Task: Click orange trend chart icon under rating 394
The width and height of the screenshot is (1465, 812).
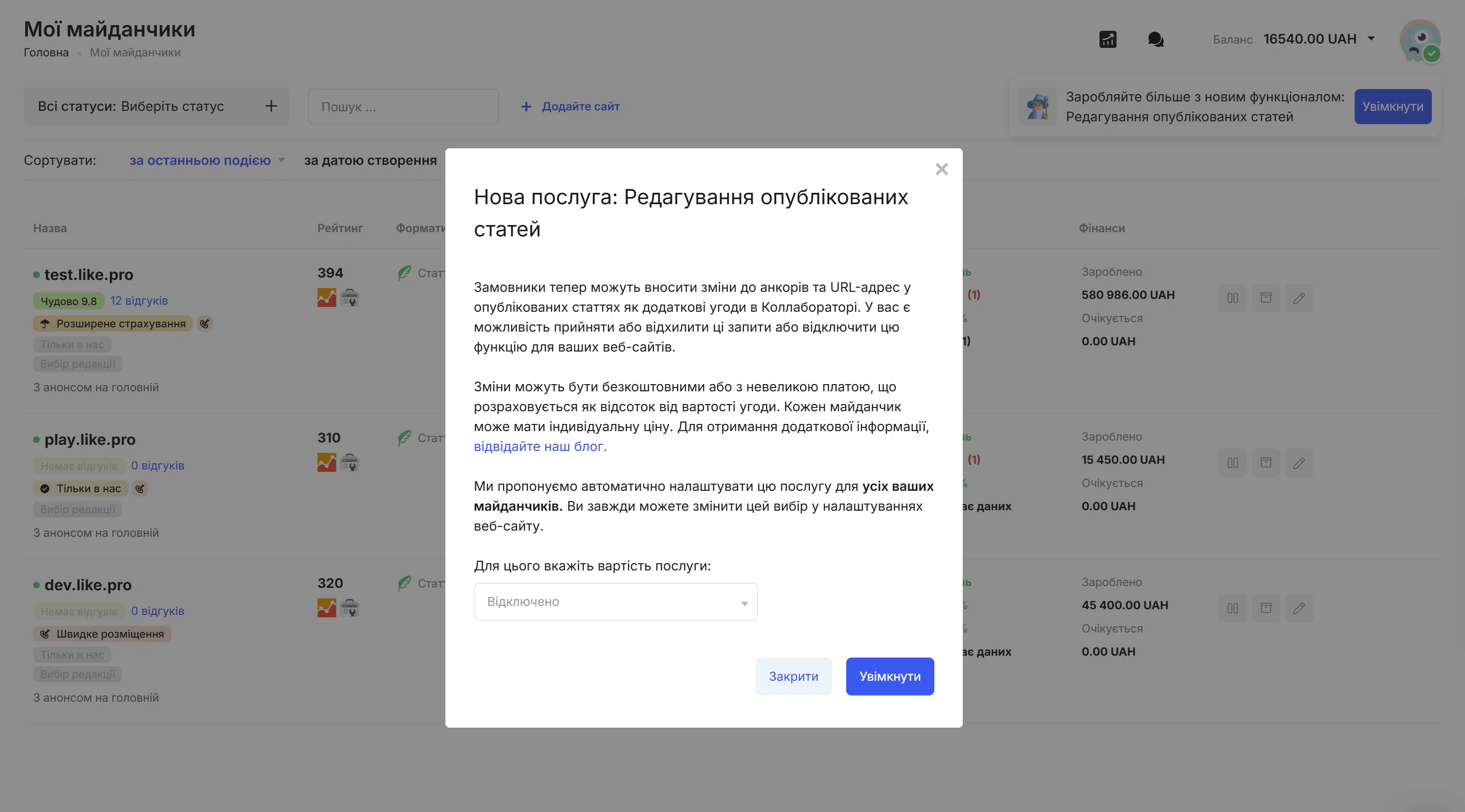Action: tap(326, 298)
